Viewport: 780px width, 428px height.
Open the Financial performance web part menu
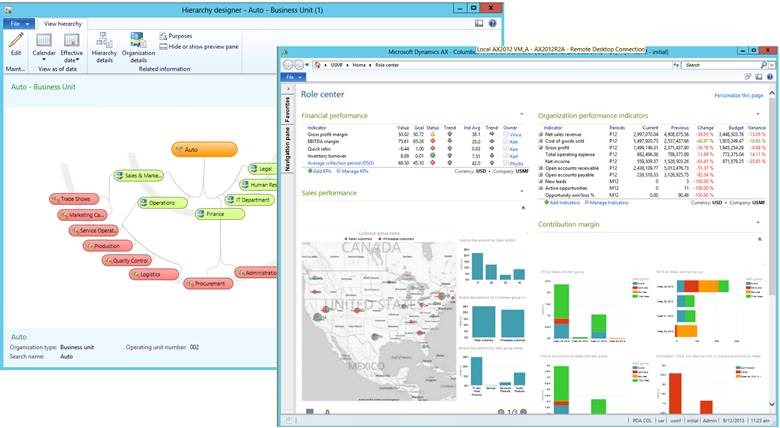click(x=521, y=114)
